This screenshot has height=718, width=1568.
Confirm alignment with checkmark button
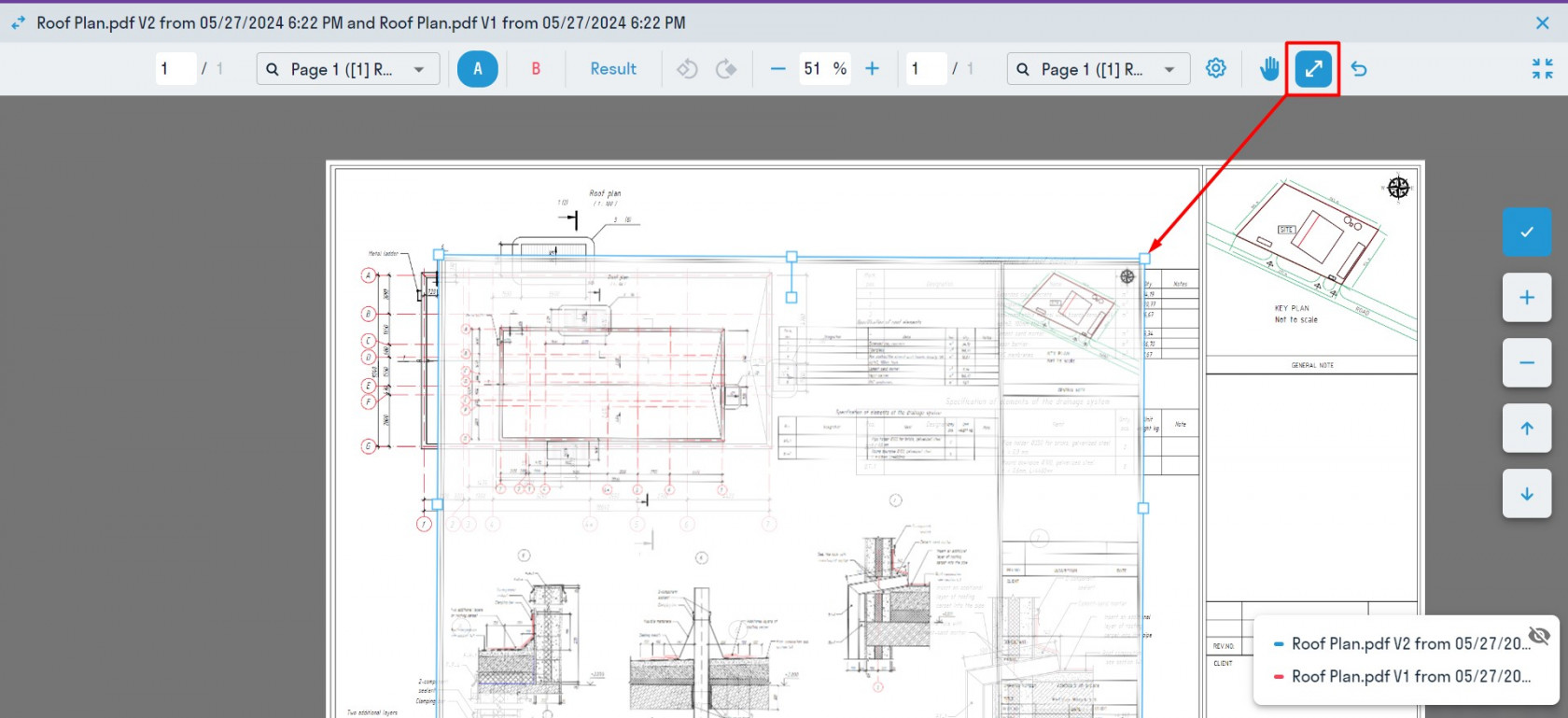[x=1527, y=232]
